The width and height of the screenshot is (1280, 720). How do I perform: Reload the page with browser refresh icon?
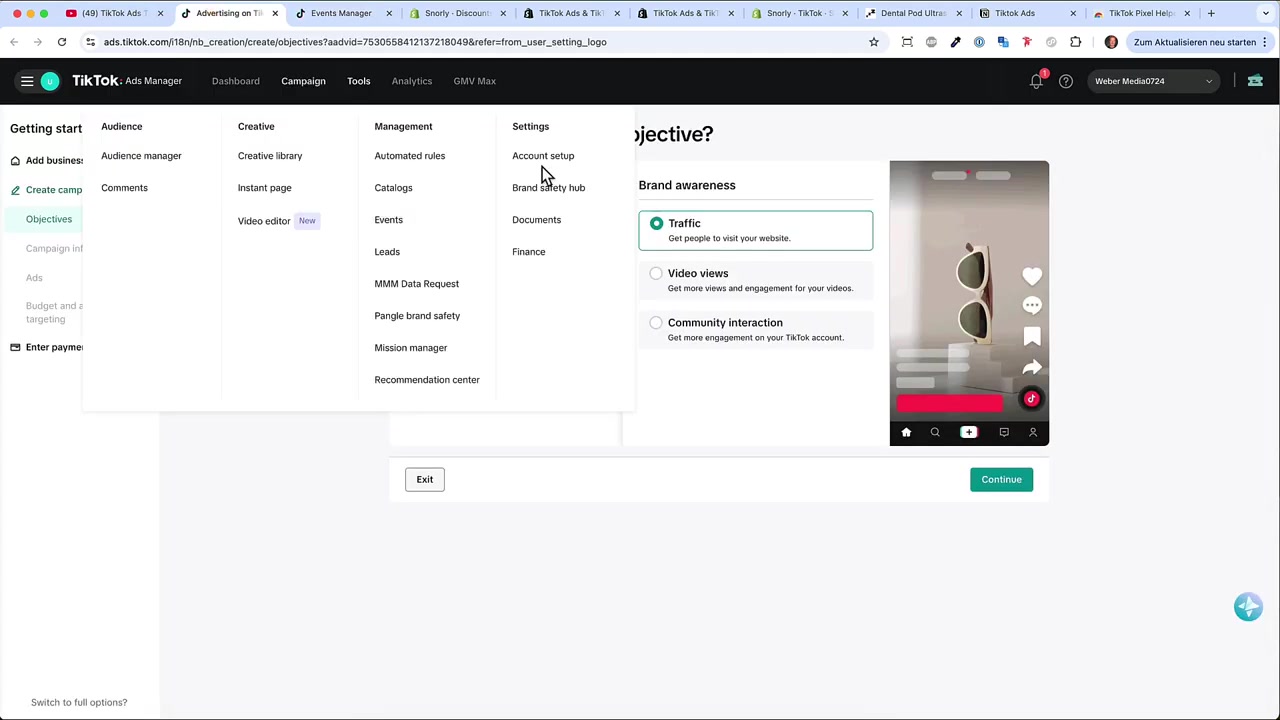click(62, 42)
